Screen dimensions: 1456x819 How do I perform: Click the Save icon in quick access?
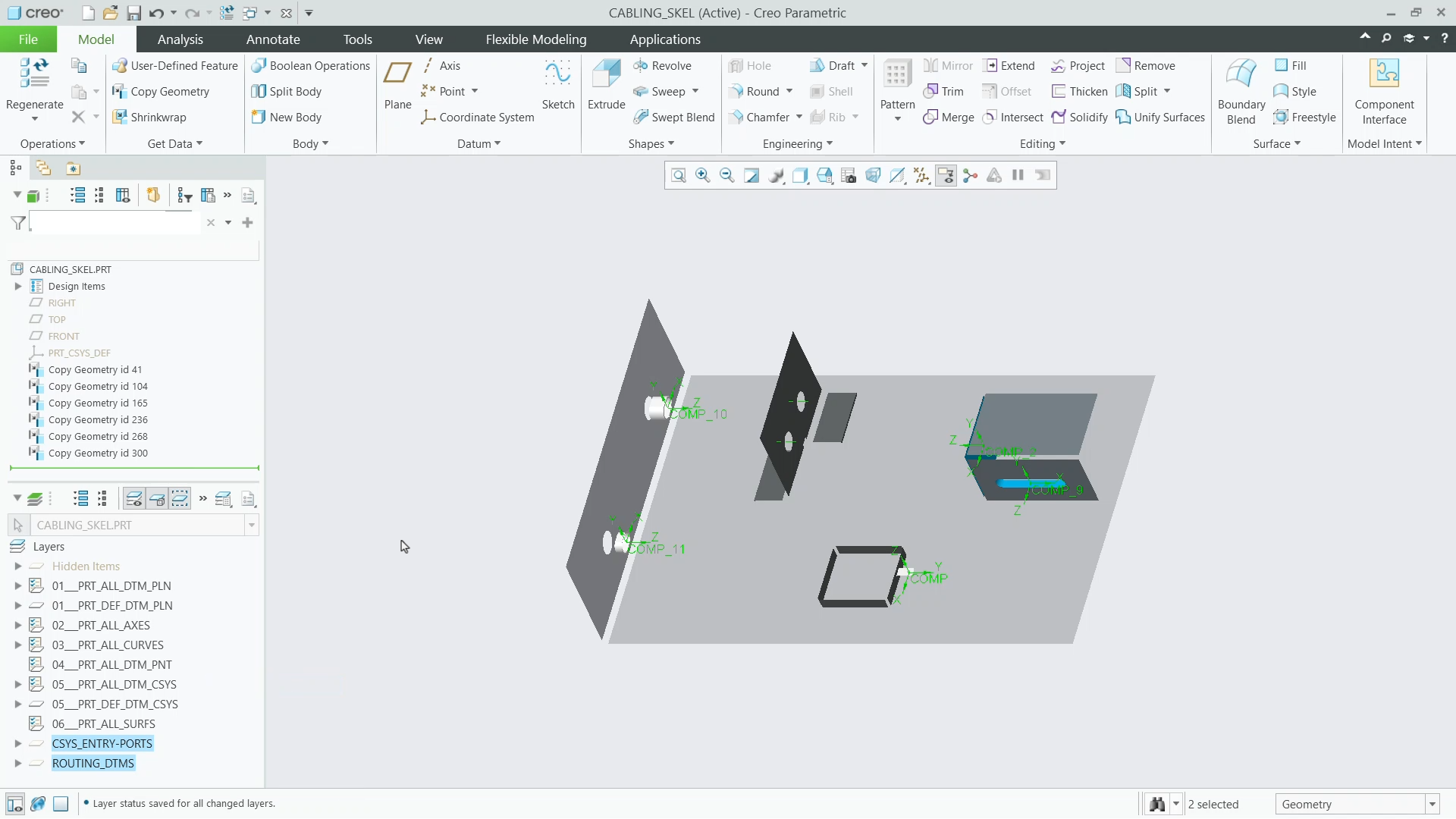133,13
